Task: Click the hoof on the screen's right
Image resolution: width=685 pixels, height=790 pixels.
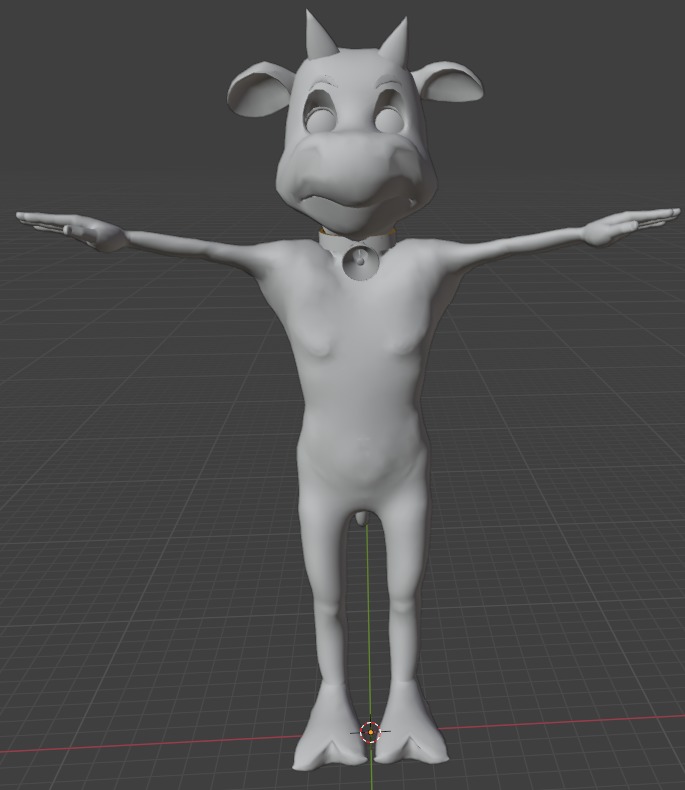Action: point(410,720)
